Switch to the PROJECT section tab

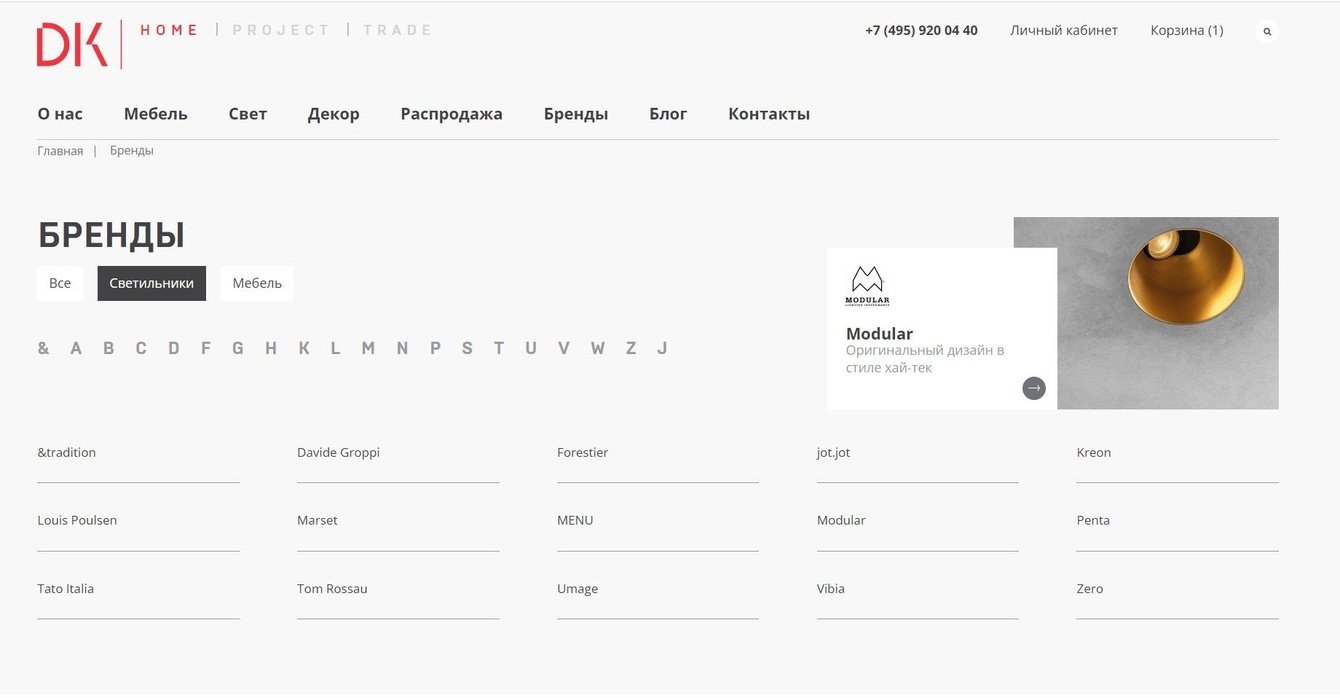(281, 30)
